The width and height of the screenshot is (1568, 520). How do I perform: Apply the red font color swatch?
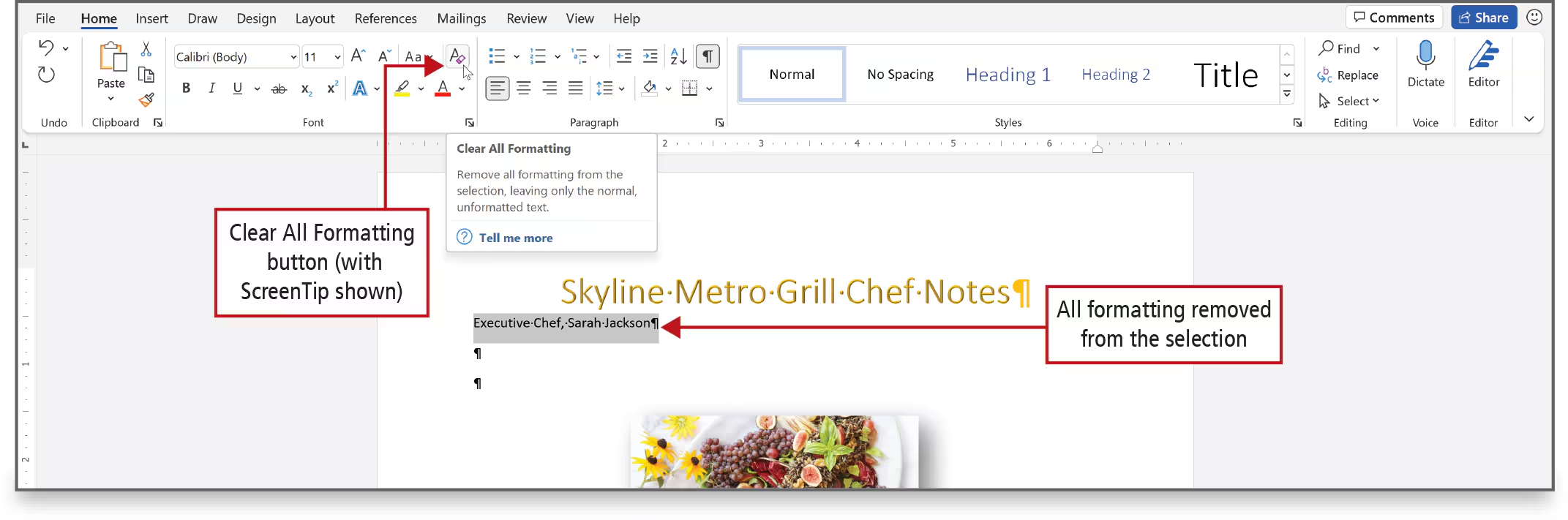point(443,88)
